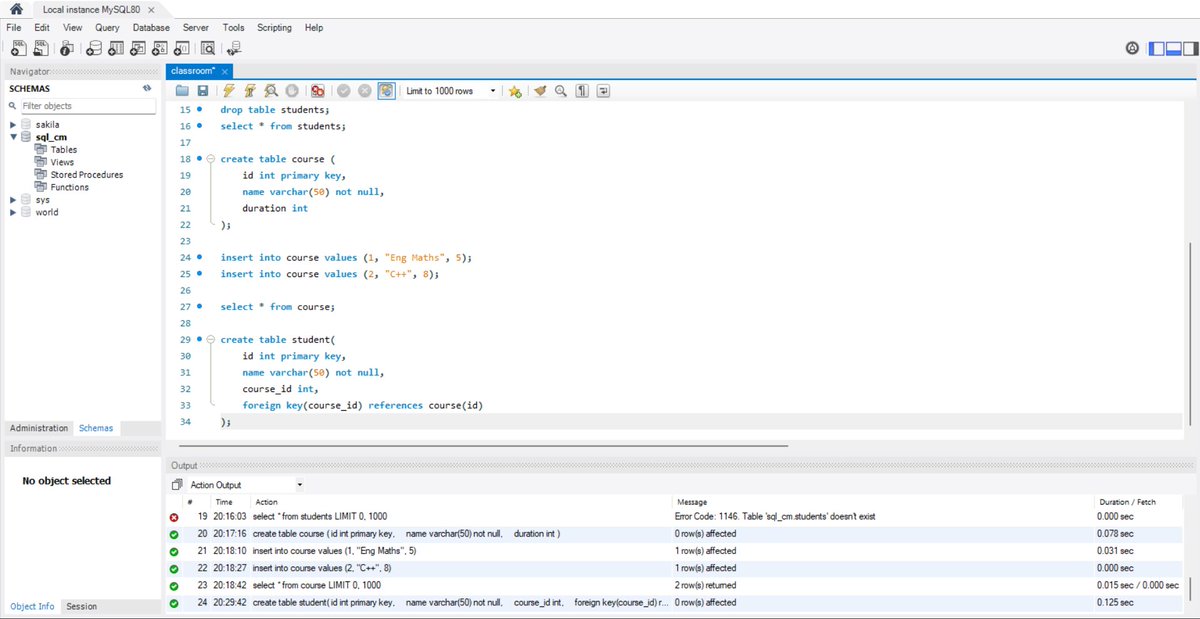
Task: Save current statement as snippet star icon
Action: [515, 91]
